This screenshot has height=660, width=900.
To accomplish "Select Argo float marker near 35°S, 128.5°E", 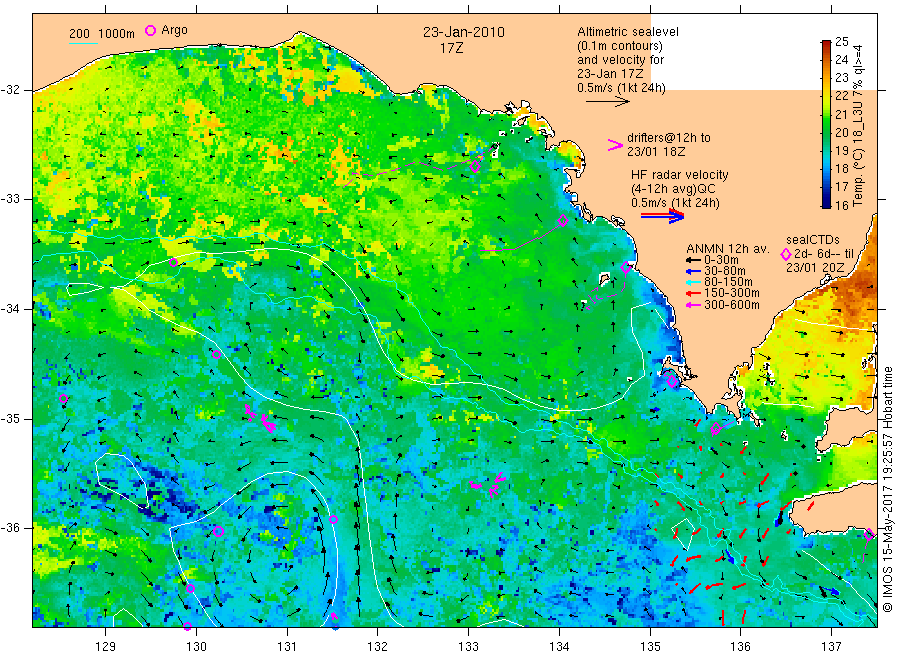I will pyautogui.click(x=64, y=399).
